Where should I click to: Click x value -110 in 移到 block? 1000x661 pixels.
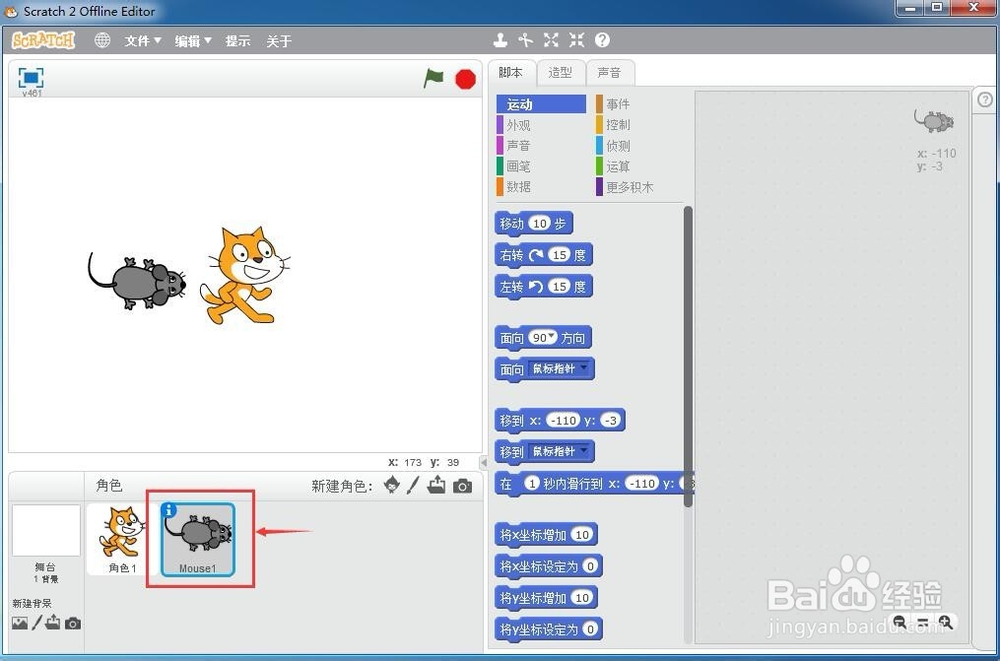coord(563,420)
